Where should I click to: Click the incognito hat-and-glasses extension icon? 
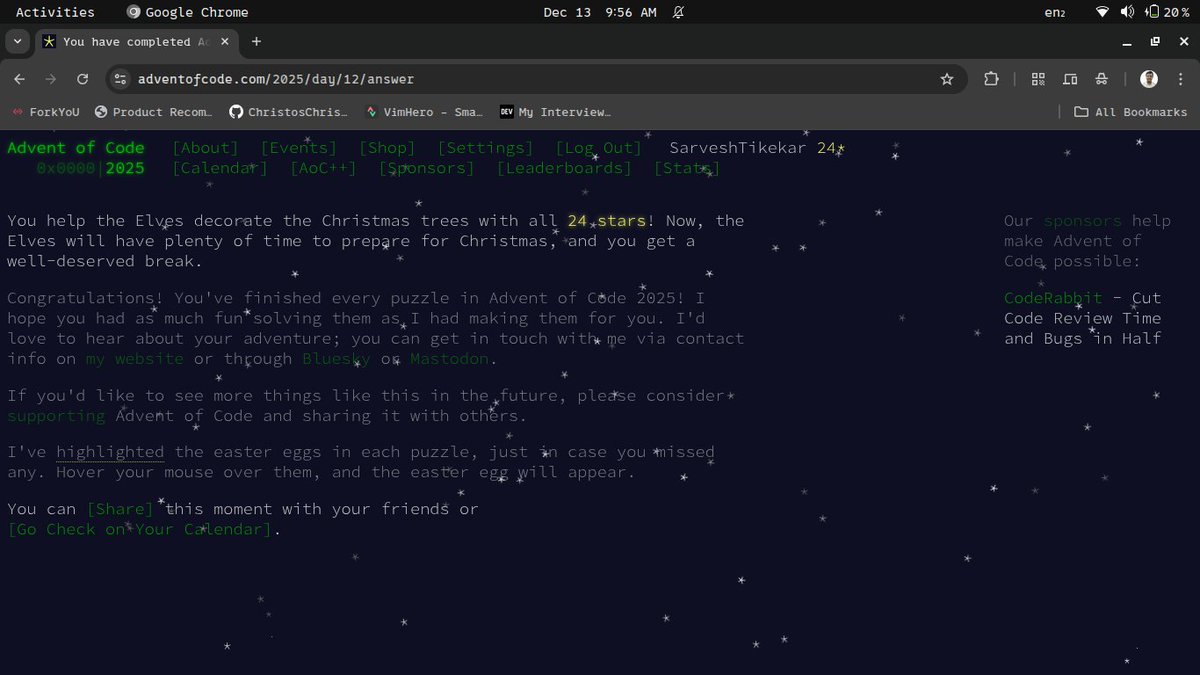[1101, 79]
